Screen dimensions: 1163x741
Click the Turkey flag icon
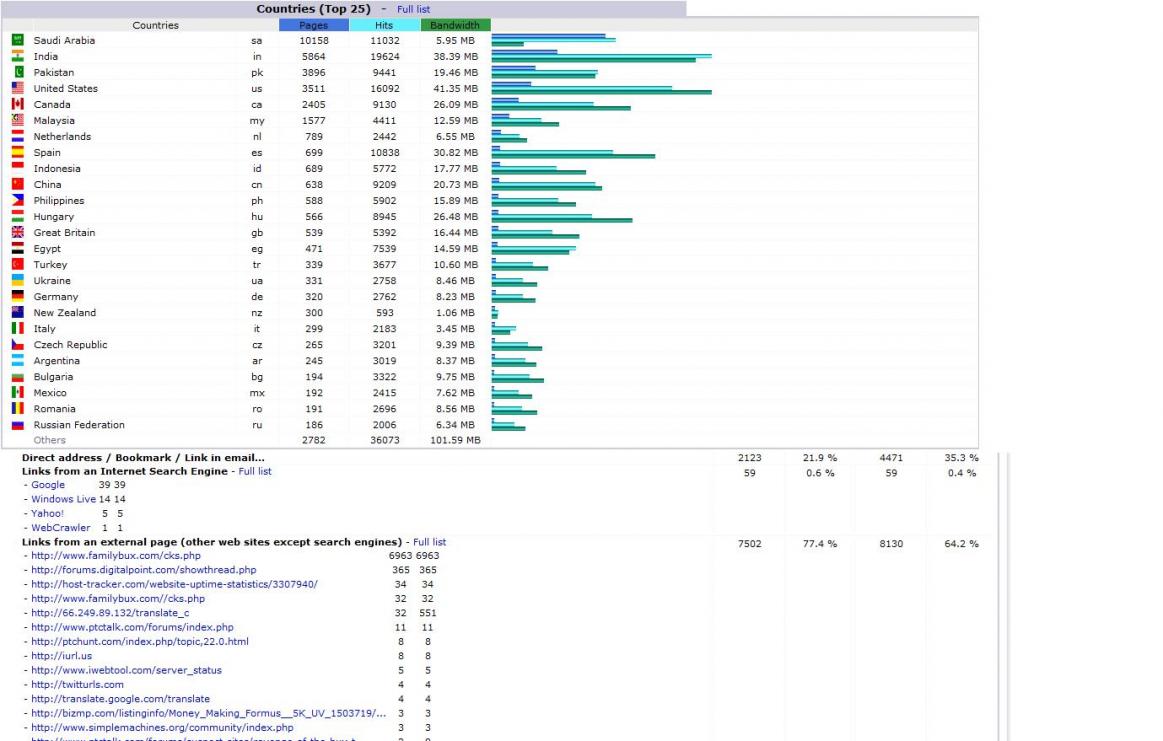tap(17, 264)
